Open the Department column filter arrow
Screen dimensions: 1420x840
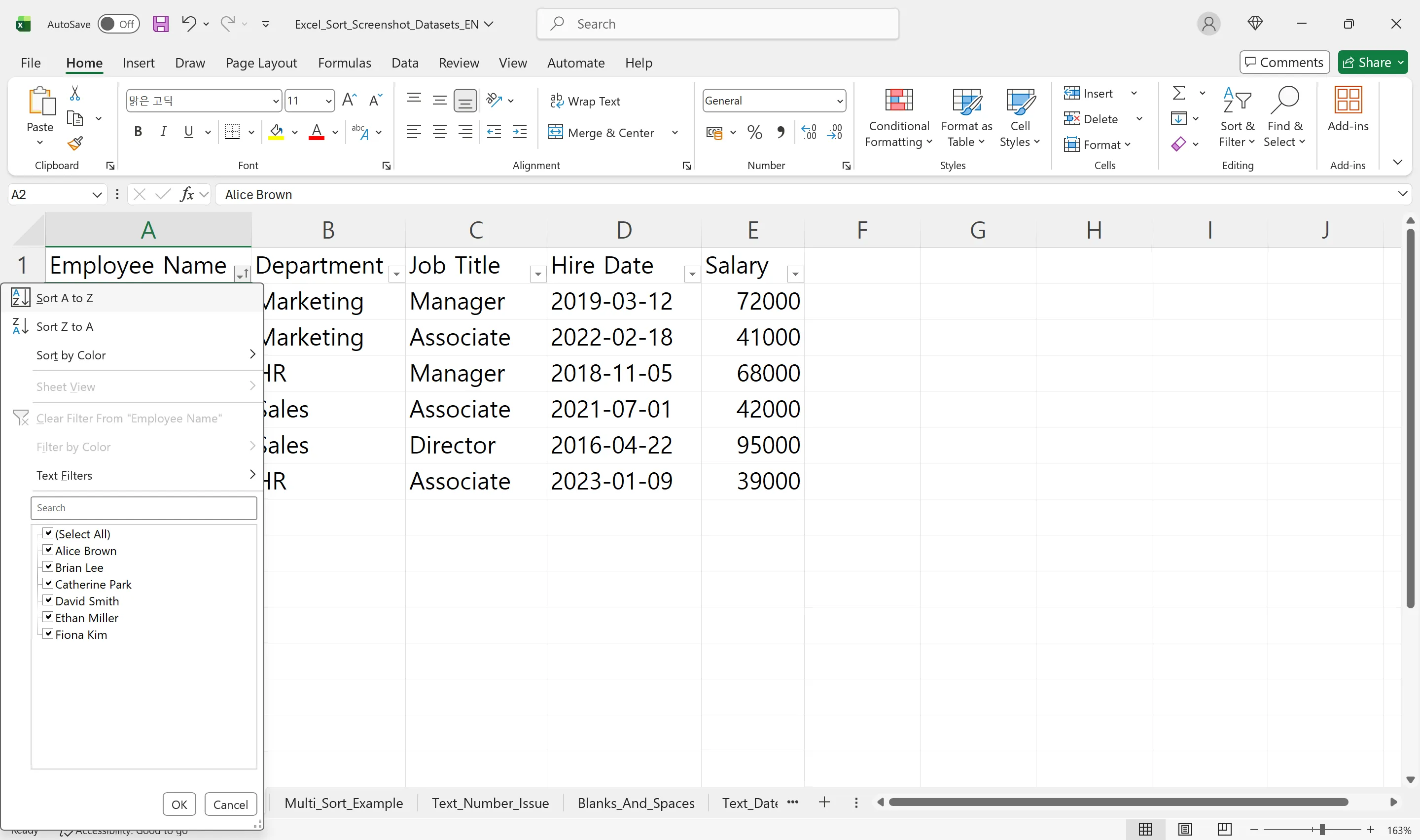[396, 274]
